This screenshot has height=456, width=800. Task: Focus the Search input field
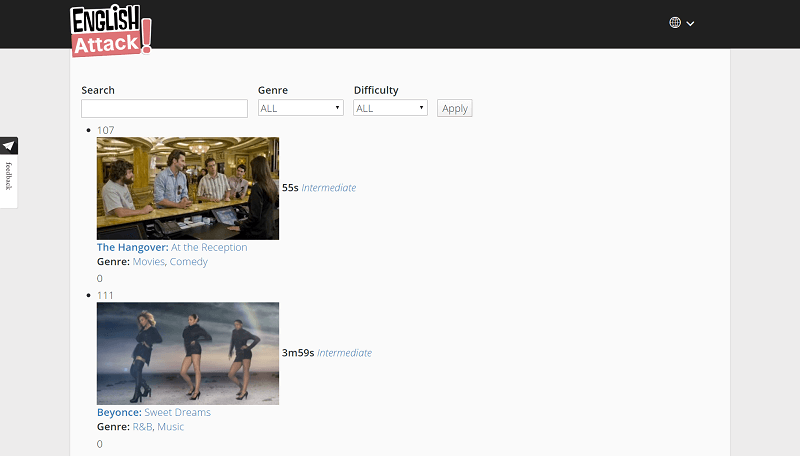[164, 109]
